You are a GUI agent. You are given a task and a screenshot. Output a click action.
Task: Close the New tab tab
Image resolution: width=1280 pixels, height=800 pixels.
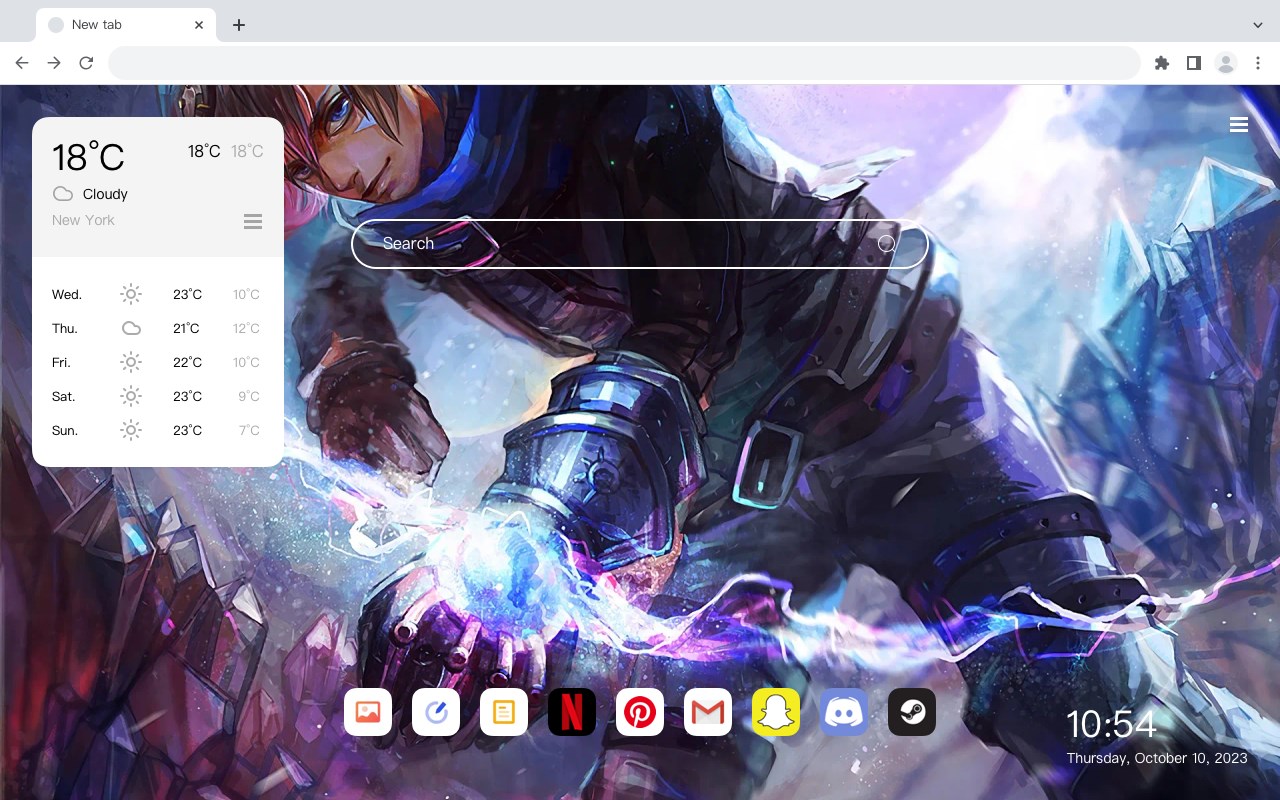(200, 25)
